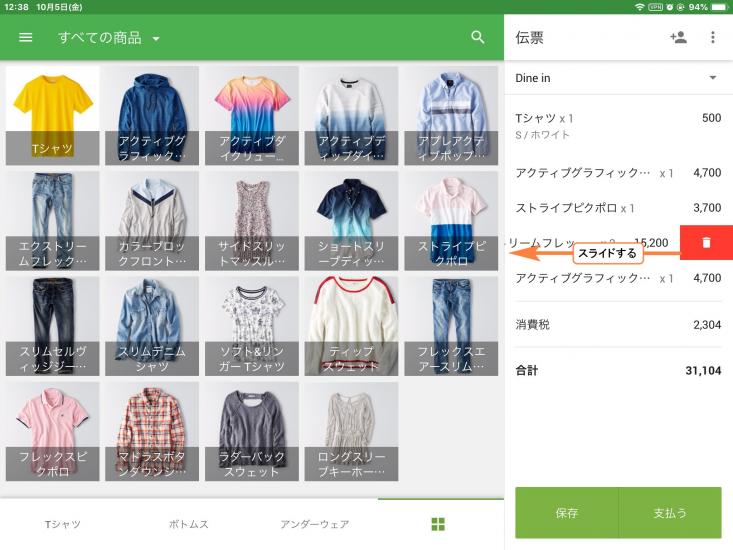Select the ソフト&リンガーTシャツ tile
Viewport: 733px width, 550px height.
pyautogui.click(x=252, y=326)
